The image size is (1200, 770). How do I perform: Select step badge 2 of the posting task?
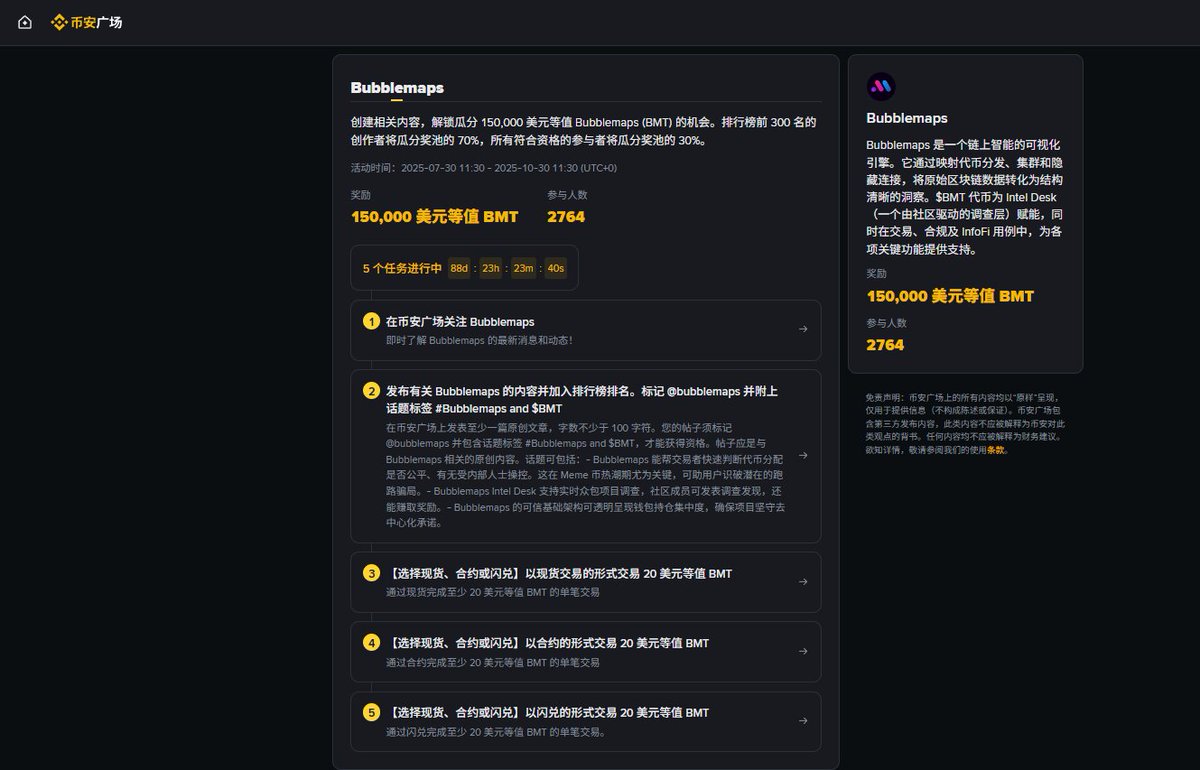click(x=371, y=391)
